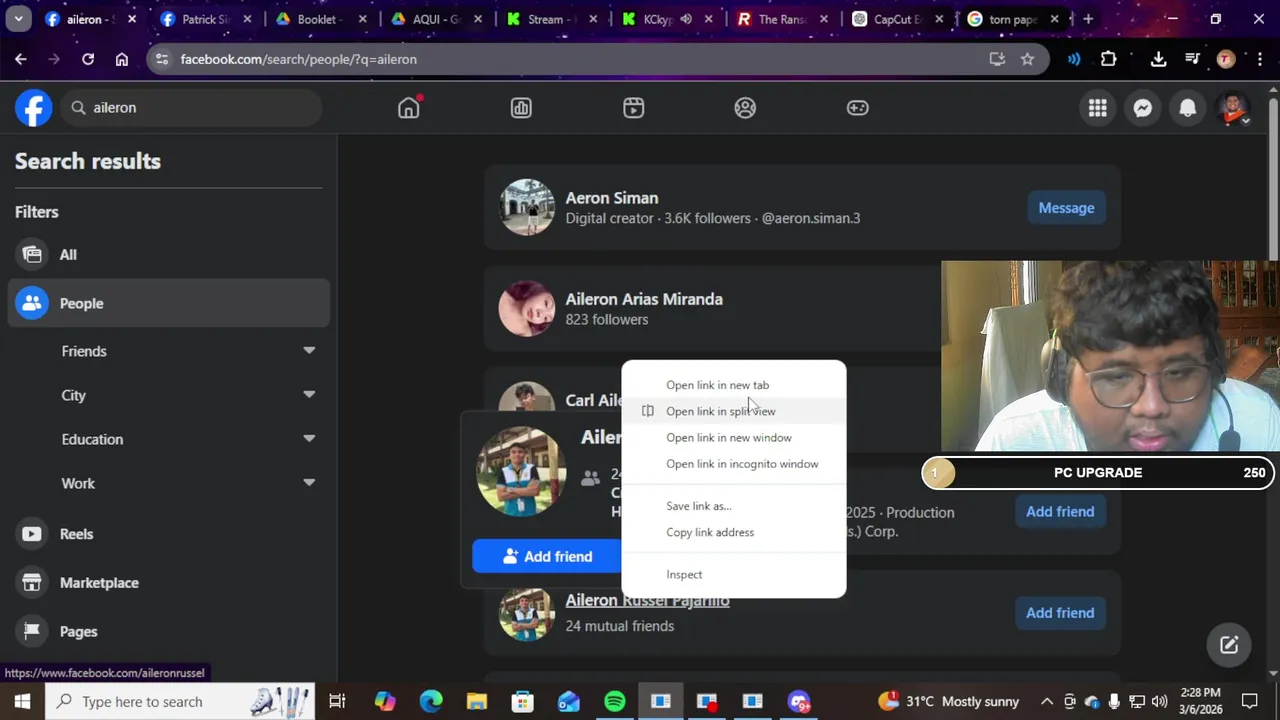The image size is (1280, 720).
Task: Add friend for Aileron Russel Pajarillo
Action: coord(1060,612)
